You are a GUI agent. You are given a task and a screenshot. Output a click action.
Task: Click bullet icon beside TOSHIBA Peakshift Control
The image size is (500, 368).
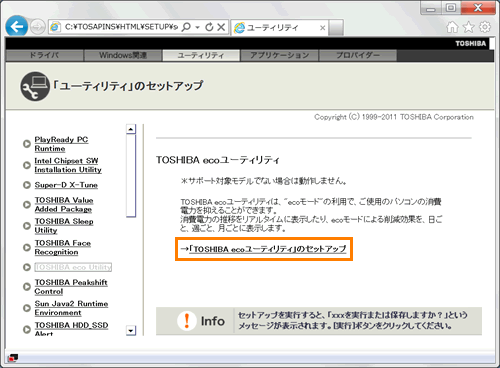(x=27, y=287)
